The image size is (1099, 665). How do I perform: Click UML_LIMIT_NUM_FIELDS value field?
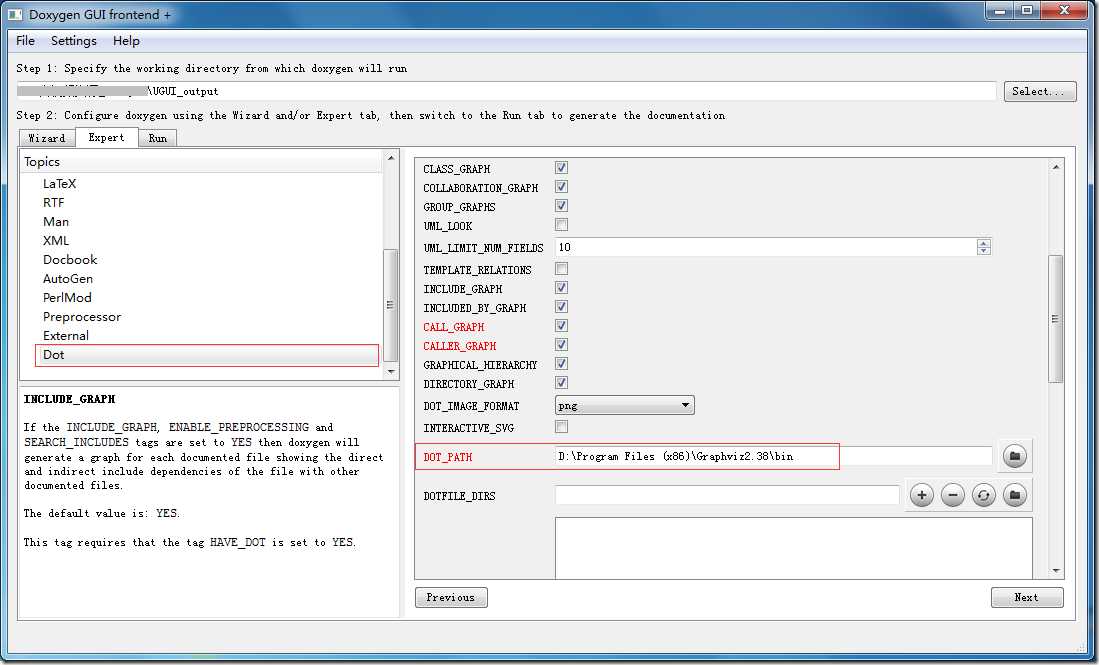[x=766, y=247]
